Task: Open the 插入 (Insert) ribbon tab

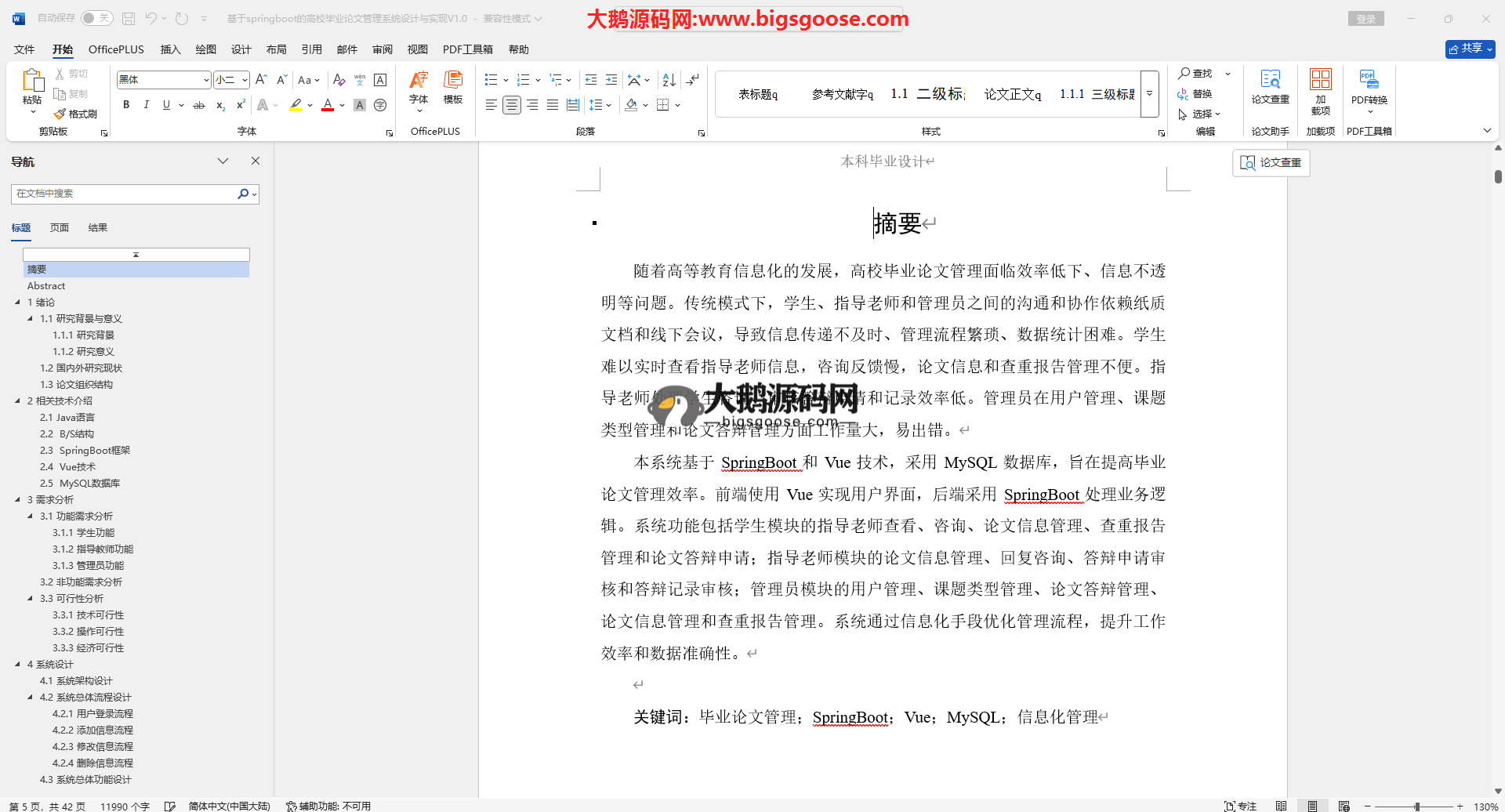Action: click(x=170, y=49)
